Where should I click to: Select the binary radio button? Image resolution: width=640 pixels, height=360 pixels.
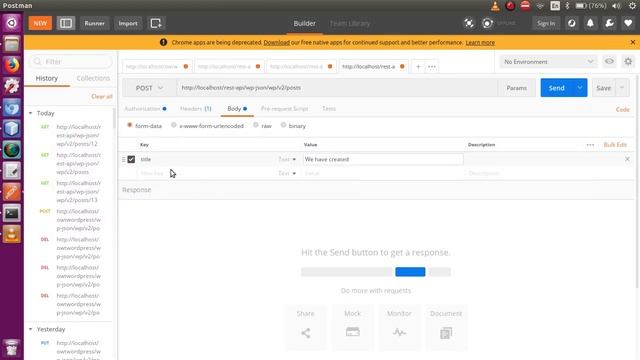(283, 125)
